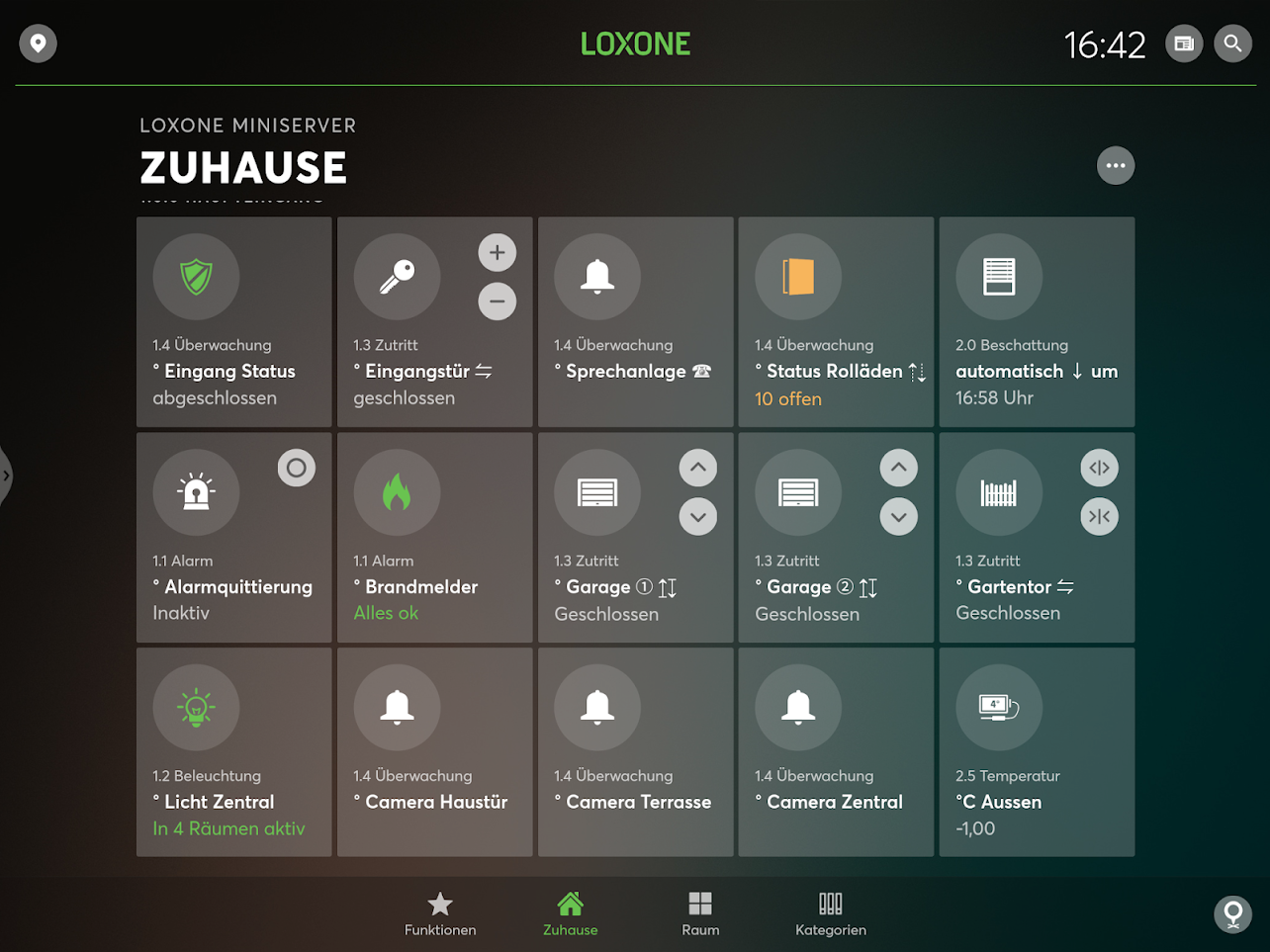Select the '° Camera Haustür' label
Viewport: 1270px width, 952px height.
[x=430, y=803]
